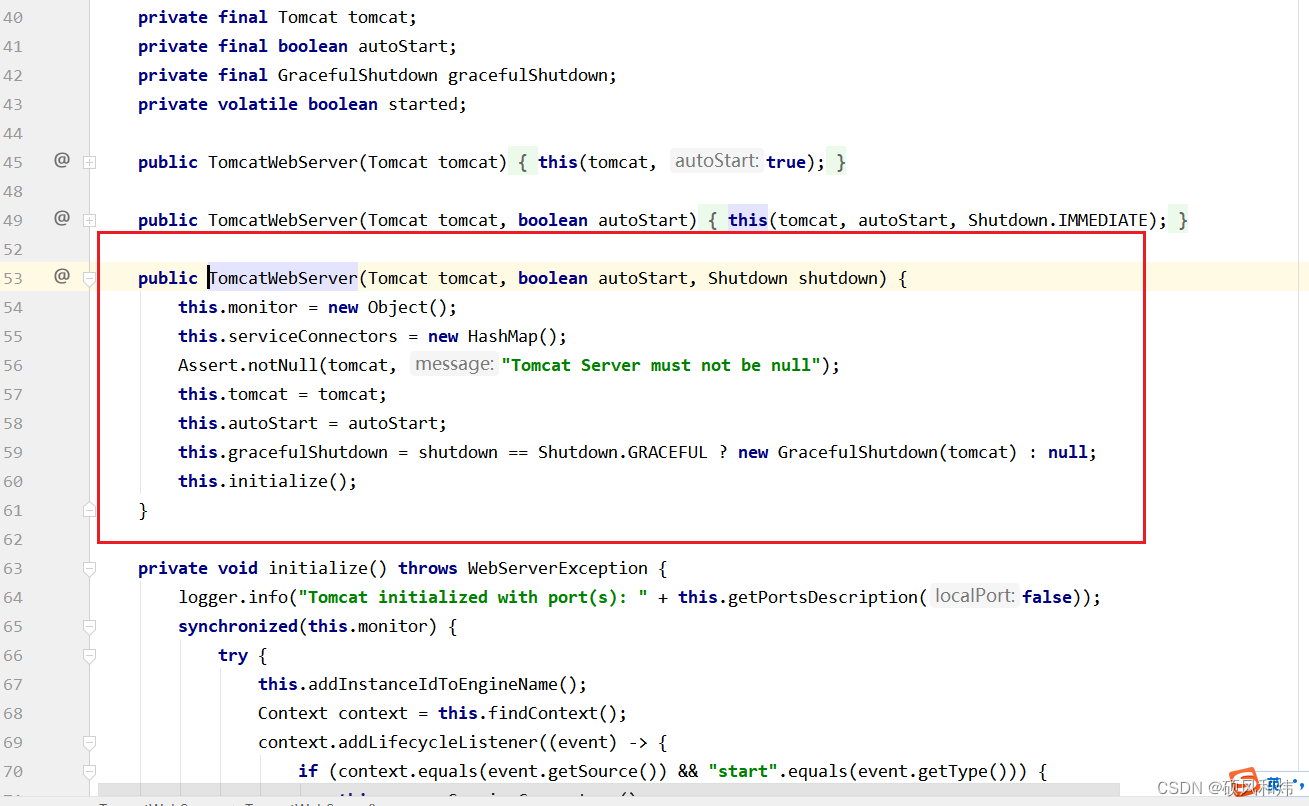Click line number 68 in the gutter
Image resolution: width=1309 pixels, height=806 pixels.
(13, 713)
